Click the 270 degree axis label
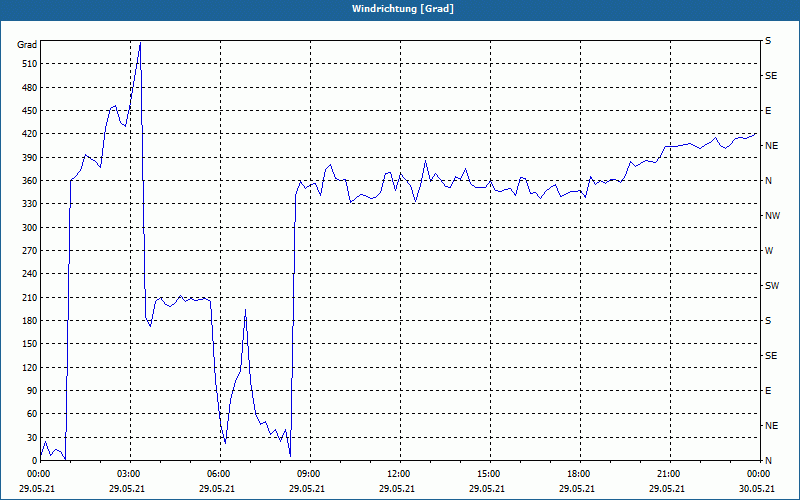The image size is (800, 500). [30, 251]
